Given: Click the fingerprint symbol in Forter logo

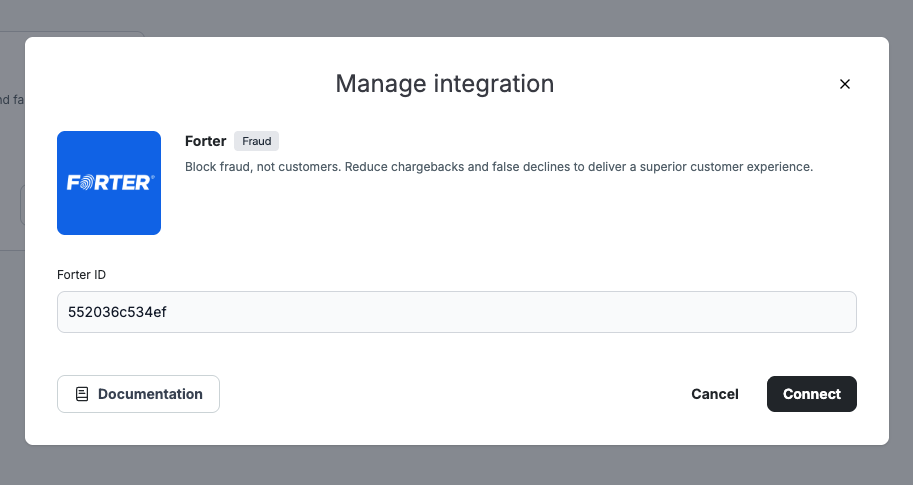Looking at the screenshot, I should 87,183.
